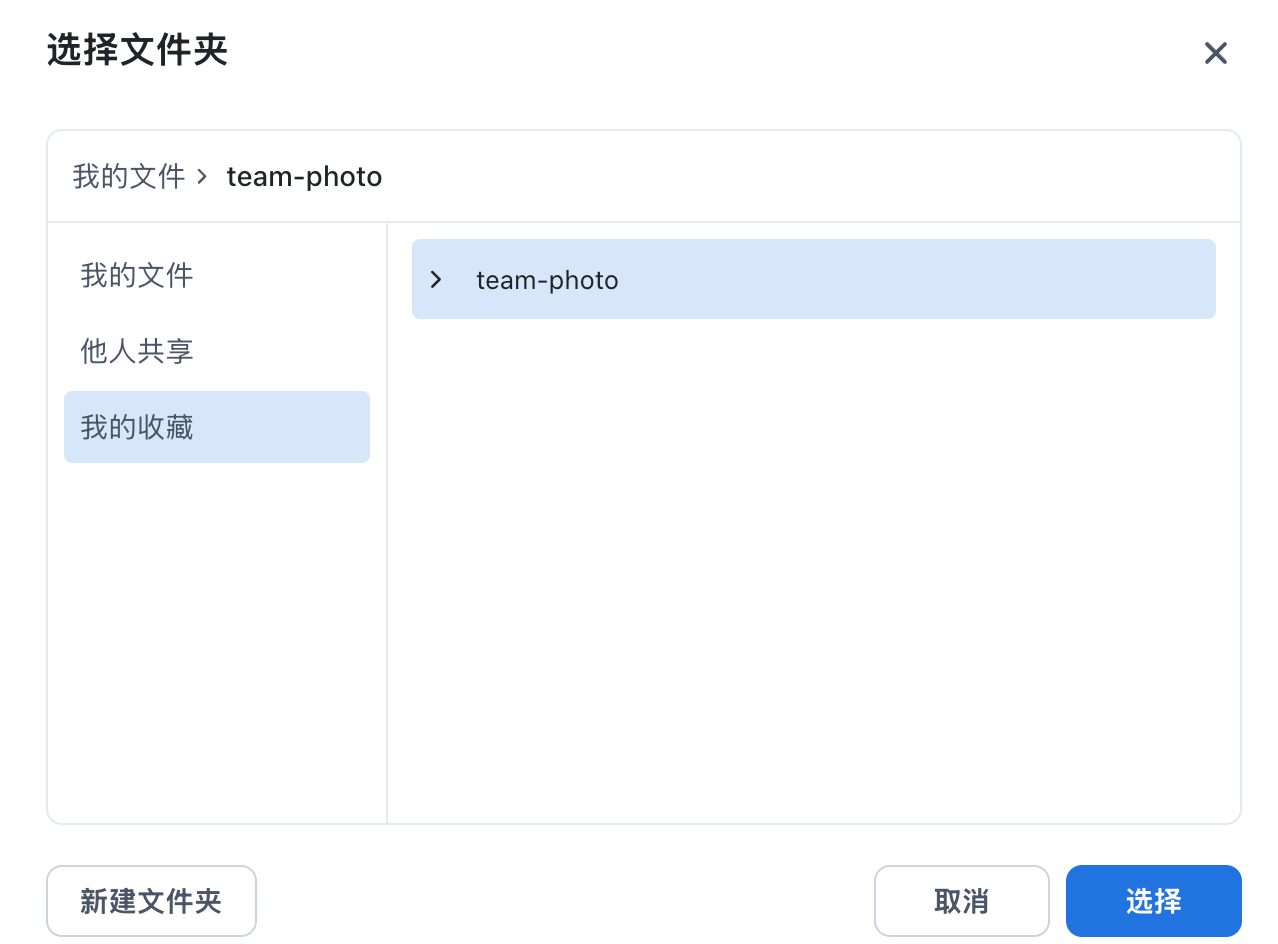Click blank space right of breadcrumb path
The height and width of the screenshot is (944, 1278).
(x=800, y=177)
